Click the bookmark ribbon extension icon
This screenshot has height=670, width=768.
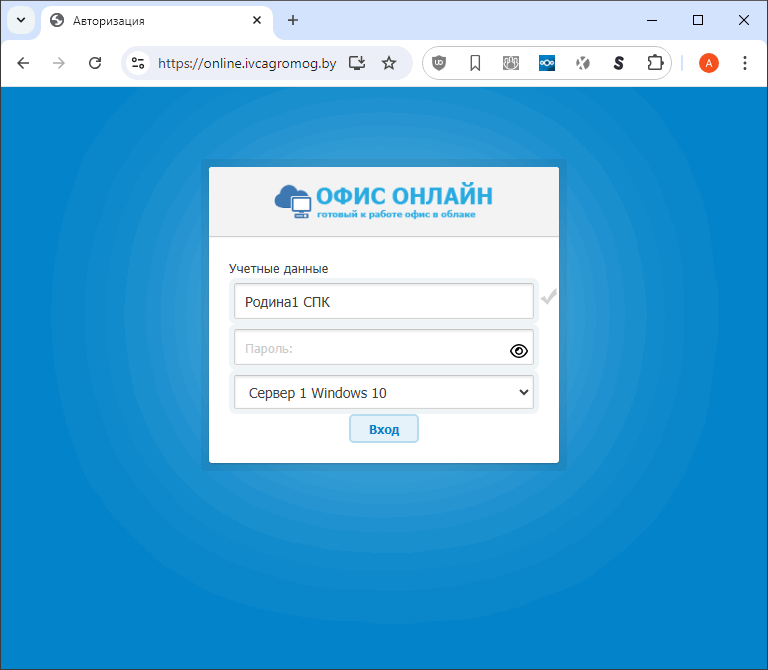click(475, 63)
